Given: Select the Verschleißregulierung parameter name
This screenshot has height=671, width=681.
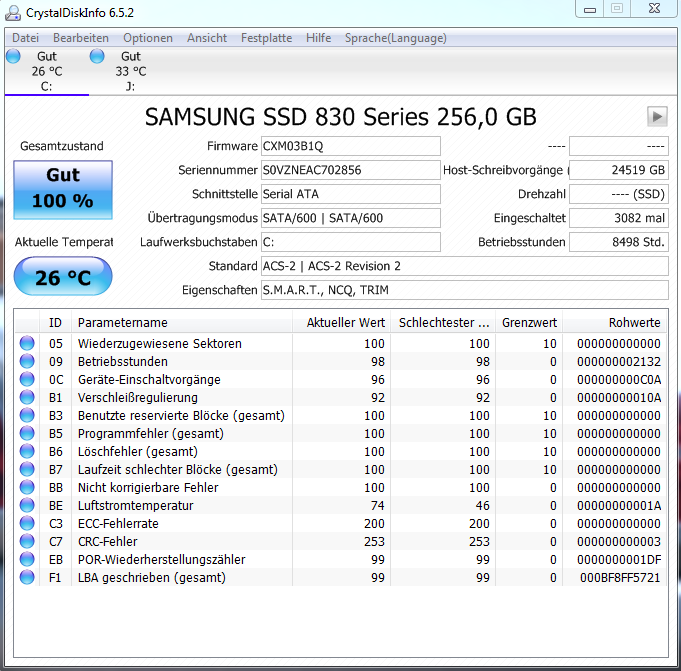Looking at the screenshot, I should click(138, 397).
